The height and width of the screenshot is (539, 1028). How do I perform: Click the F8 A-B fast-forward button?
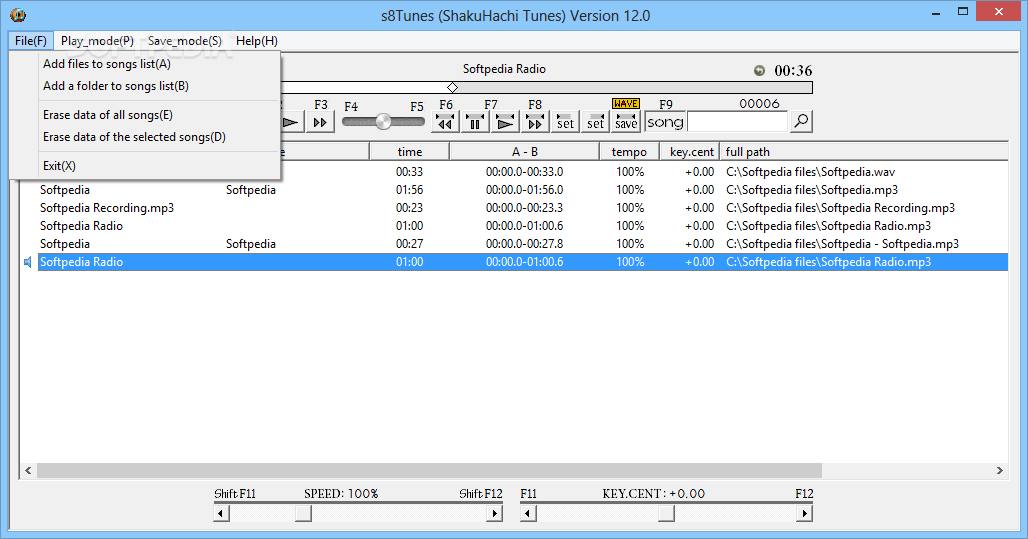(535, 122)
